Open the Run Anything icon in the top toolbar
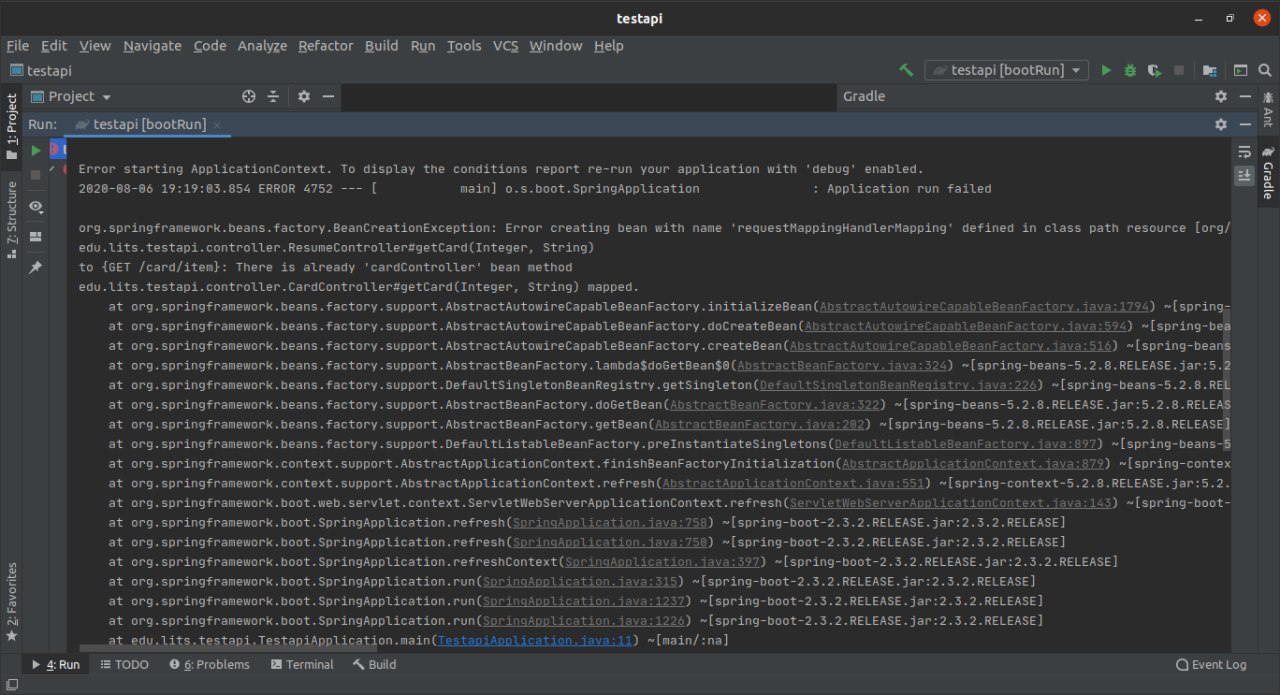This screenshot has width=1280, height=695. pos(1240,70)
